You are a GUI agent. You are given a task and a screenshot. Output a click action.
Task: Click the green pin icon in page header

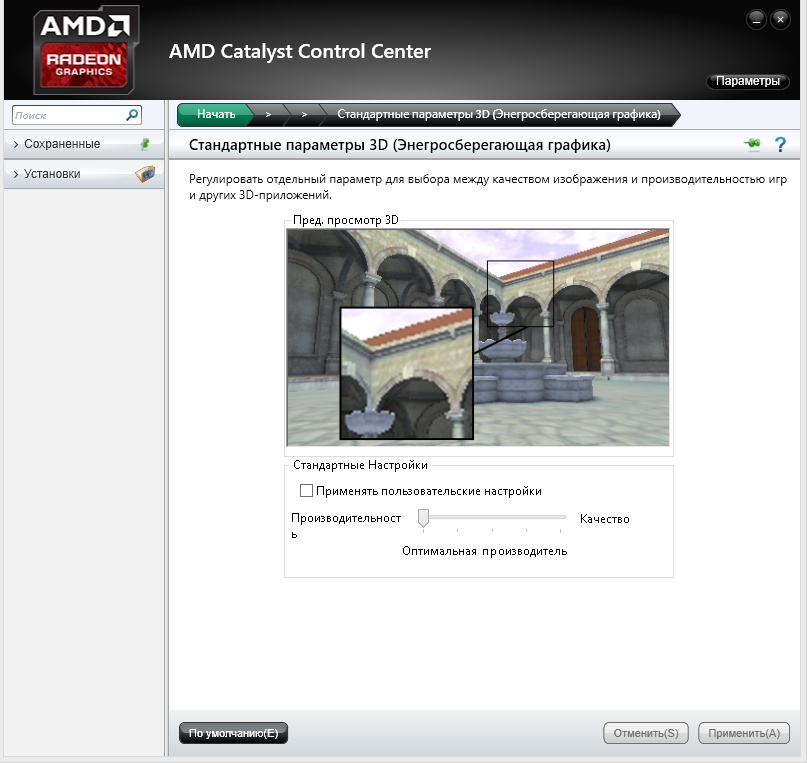(752, 144)
